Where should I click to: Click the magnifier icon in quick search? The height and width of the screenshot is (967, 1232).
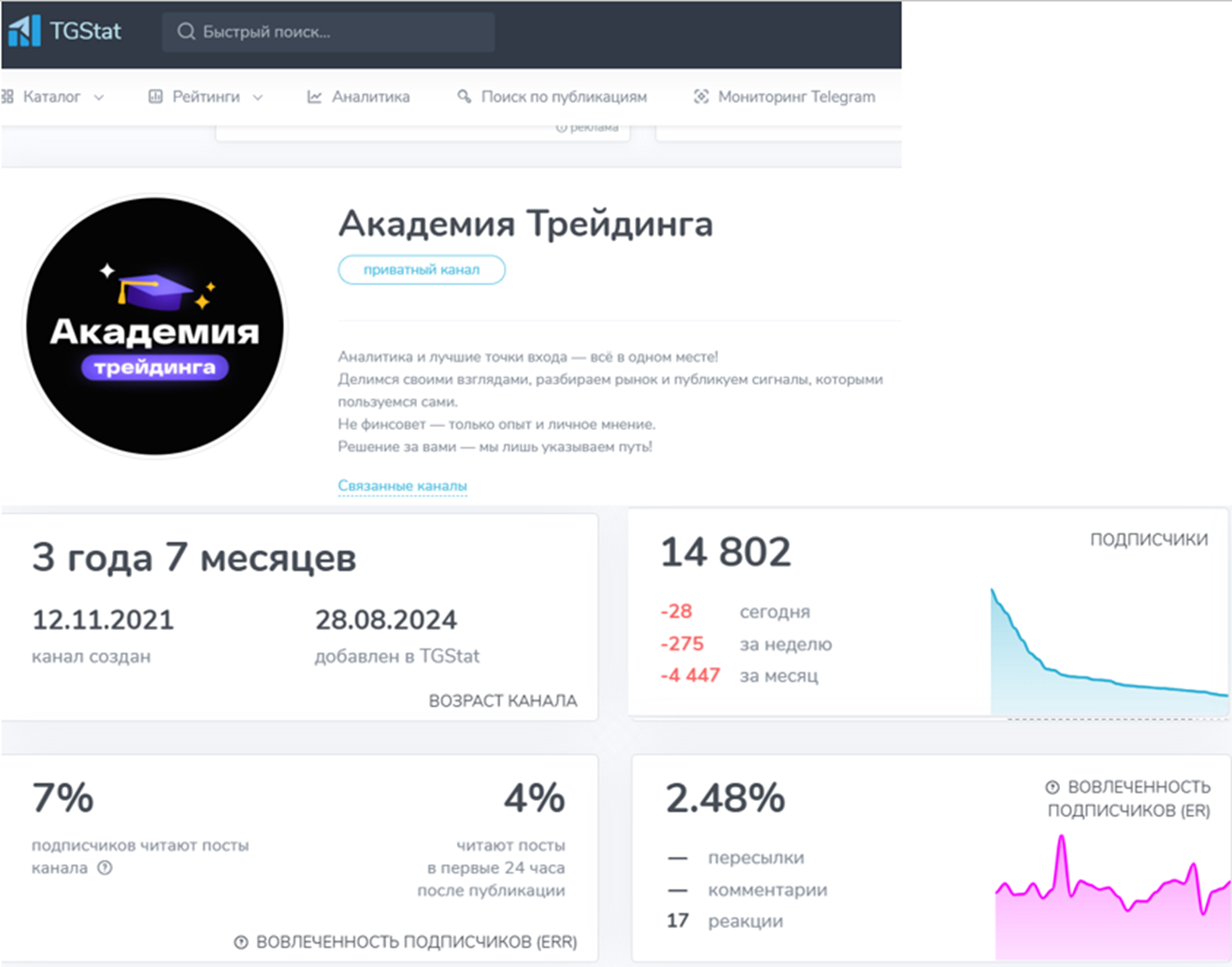[186, 32]
